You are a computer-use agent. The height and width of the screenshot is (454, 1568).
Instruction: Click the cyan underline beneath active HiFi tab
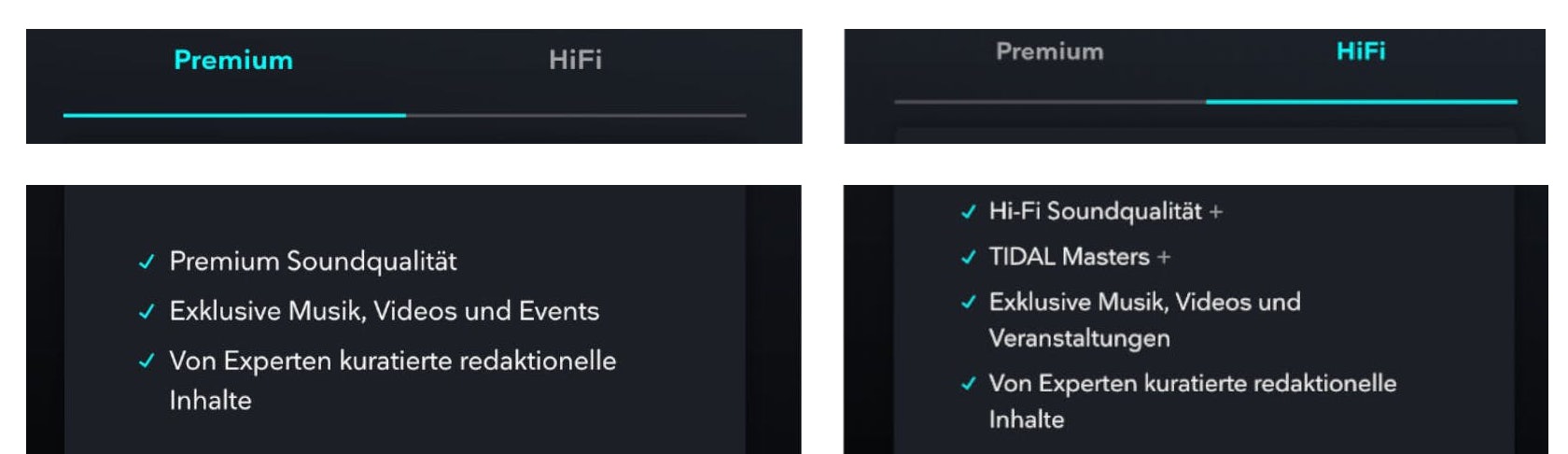point(1360,101)
